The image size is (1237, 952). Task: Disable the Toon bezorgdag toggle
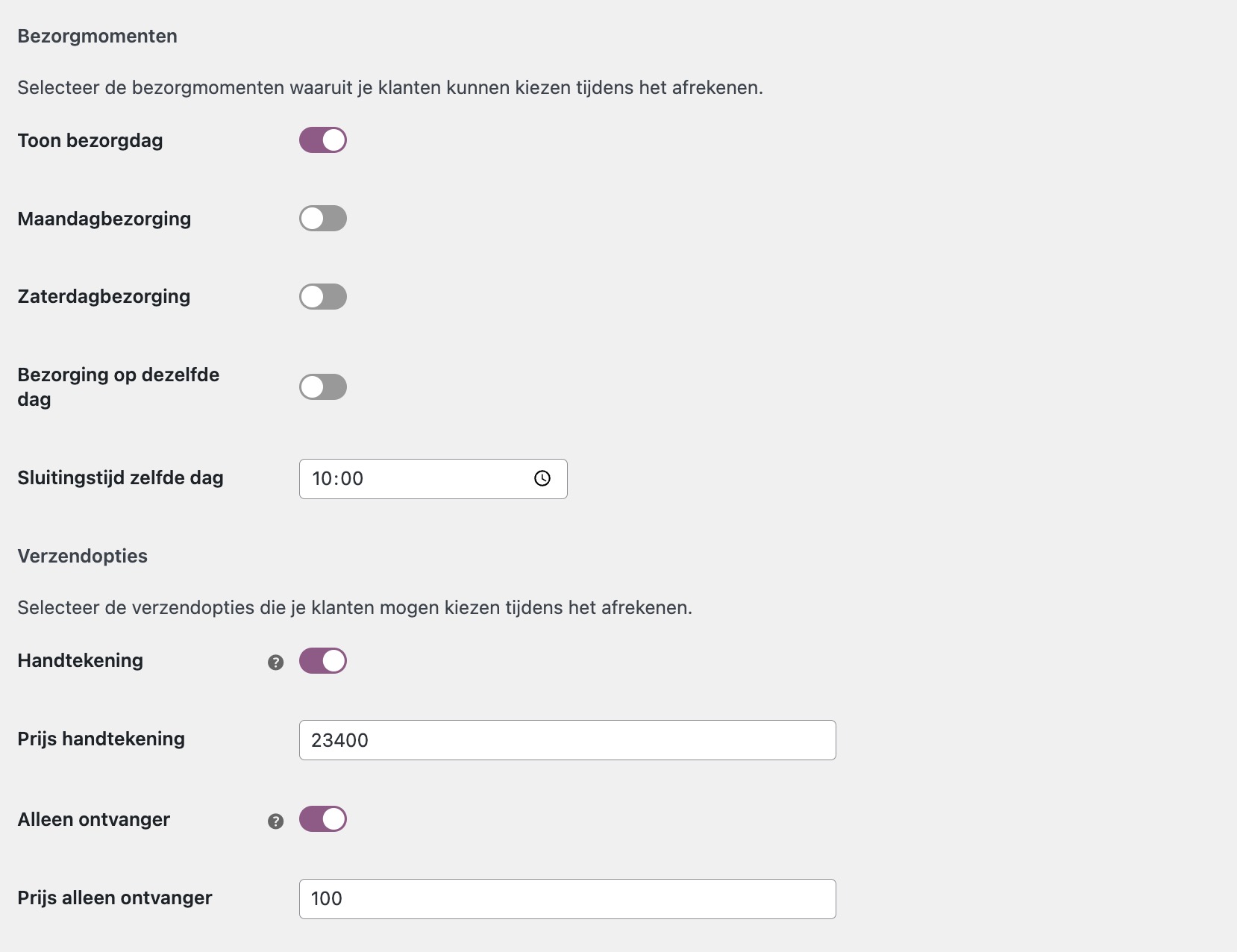(x=322, y=140)
